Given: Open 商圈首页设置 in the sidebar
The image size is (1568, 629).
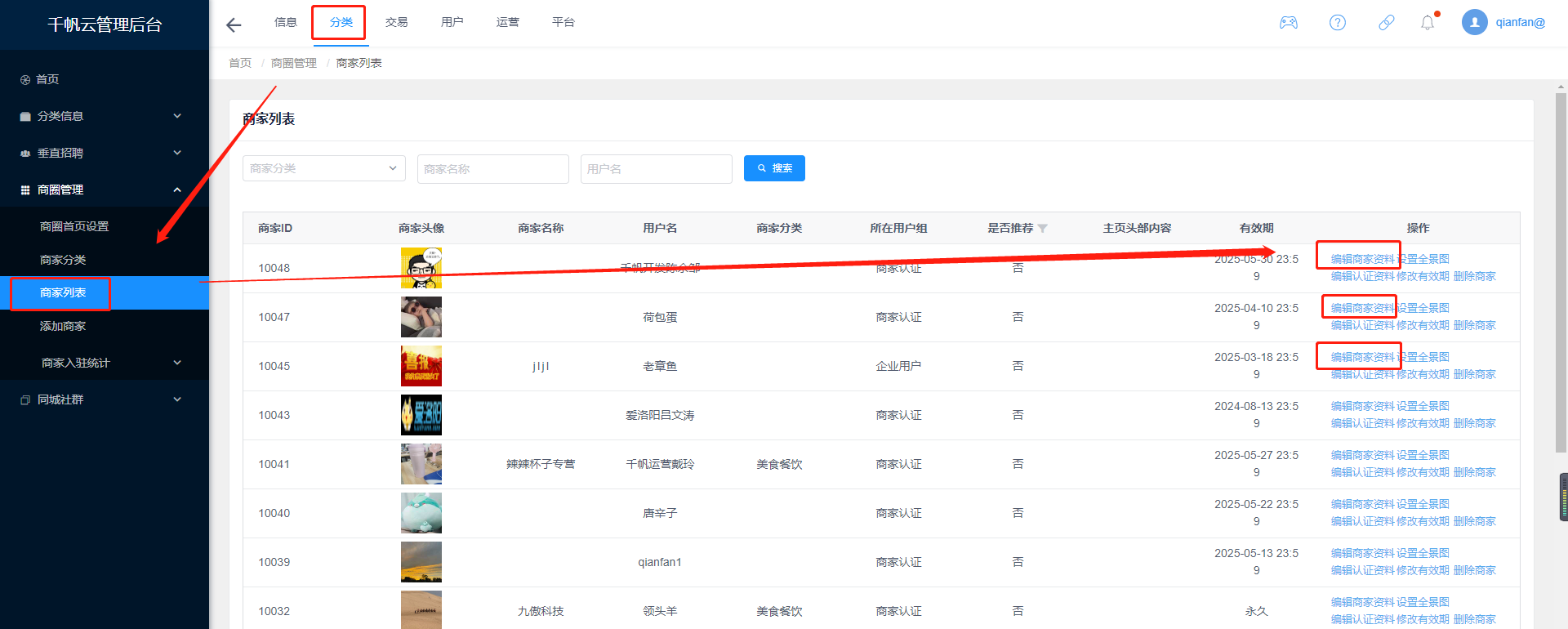Looking at the screenshot, I should [x=74, y=226].
